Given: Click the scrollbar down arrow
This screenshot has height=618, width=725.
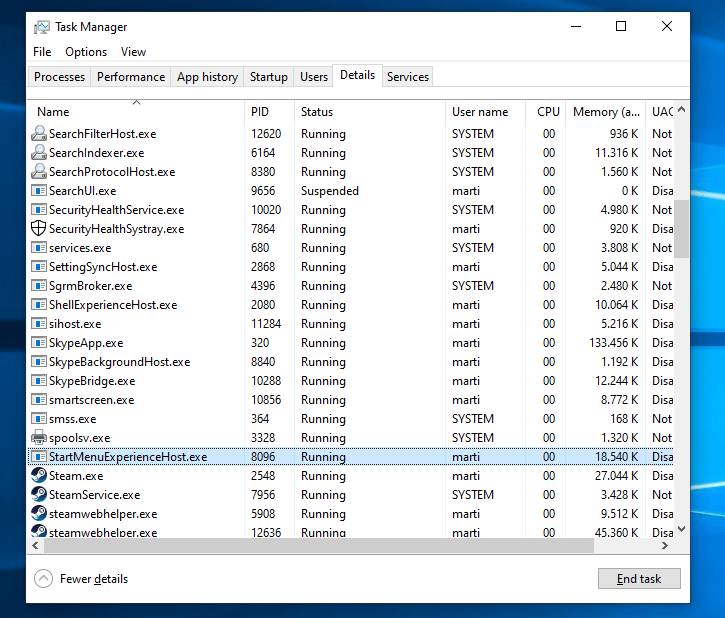Looking at the screenshot, I should (682, 530).
